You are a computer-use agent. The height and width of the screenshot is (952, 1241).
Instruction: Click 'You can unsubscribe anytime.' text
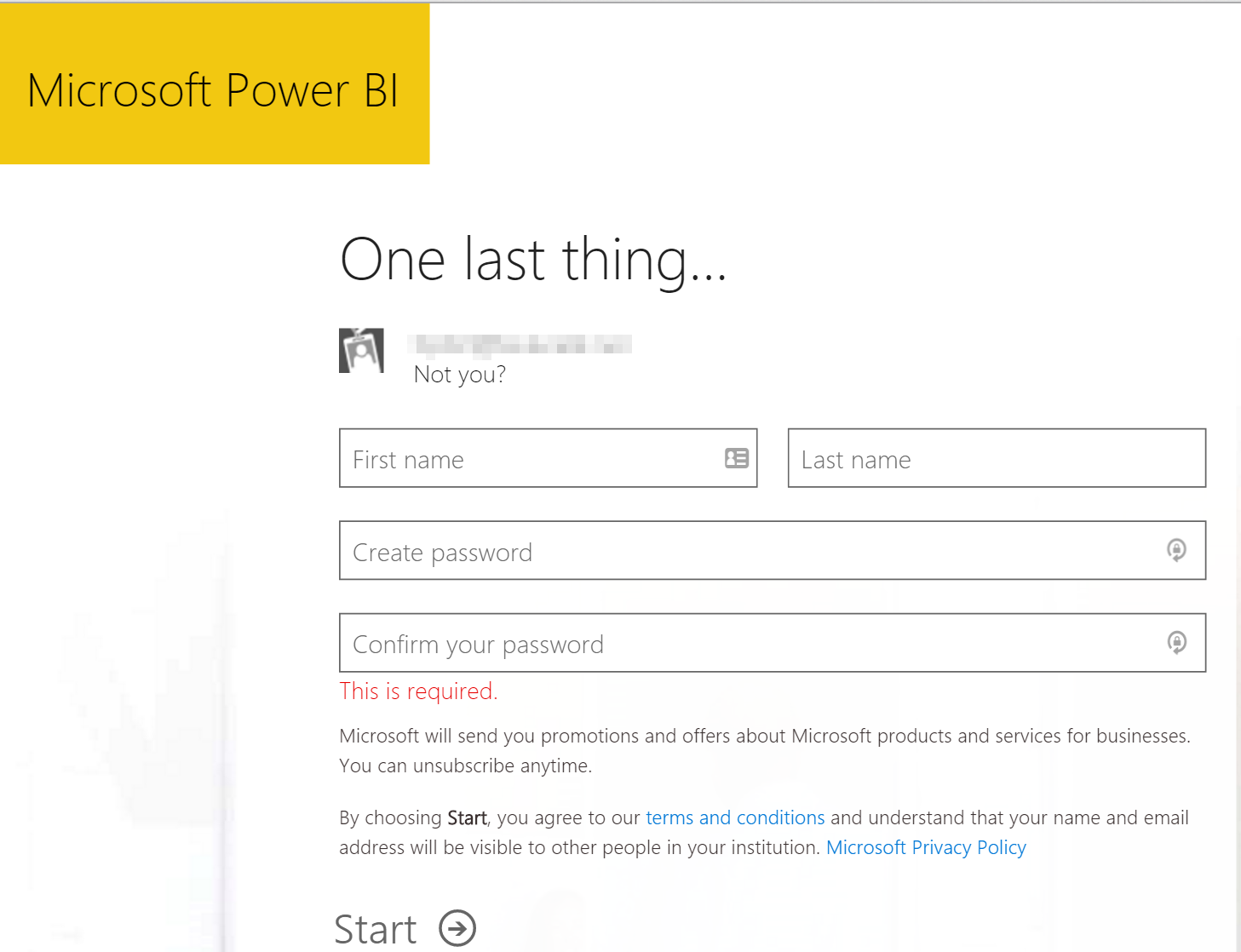tap(465, 766)
